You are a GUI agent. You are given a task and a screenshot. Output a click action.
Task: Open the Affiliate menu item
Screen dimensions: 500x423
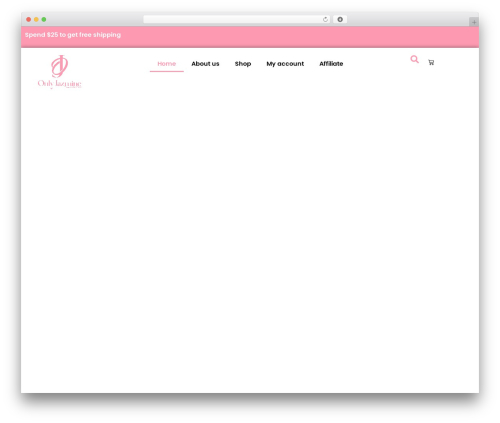331,64
